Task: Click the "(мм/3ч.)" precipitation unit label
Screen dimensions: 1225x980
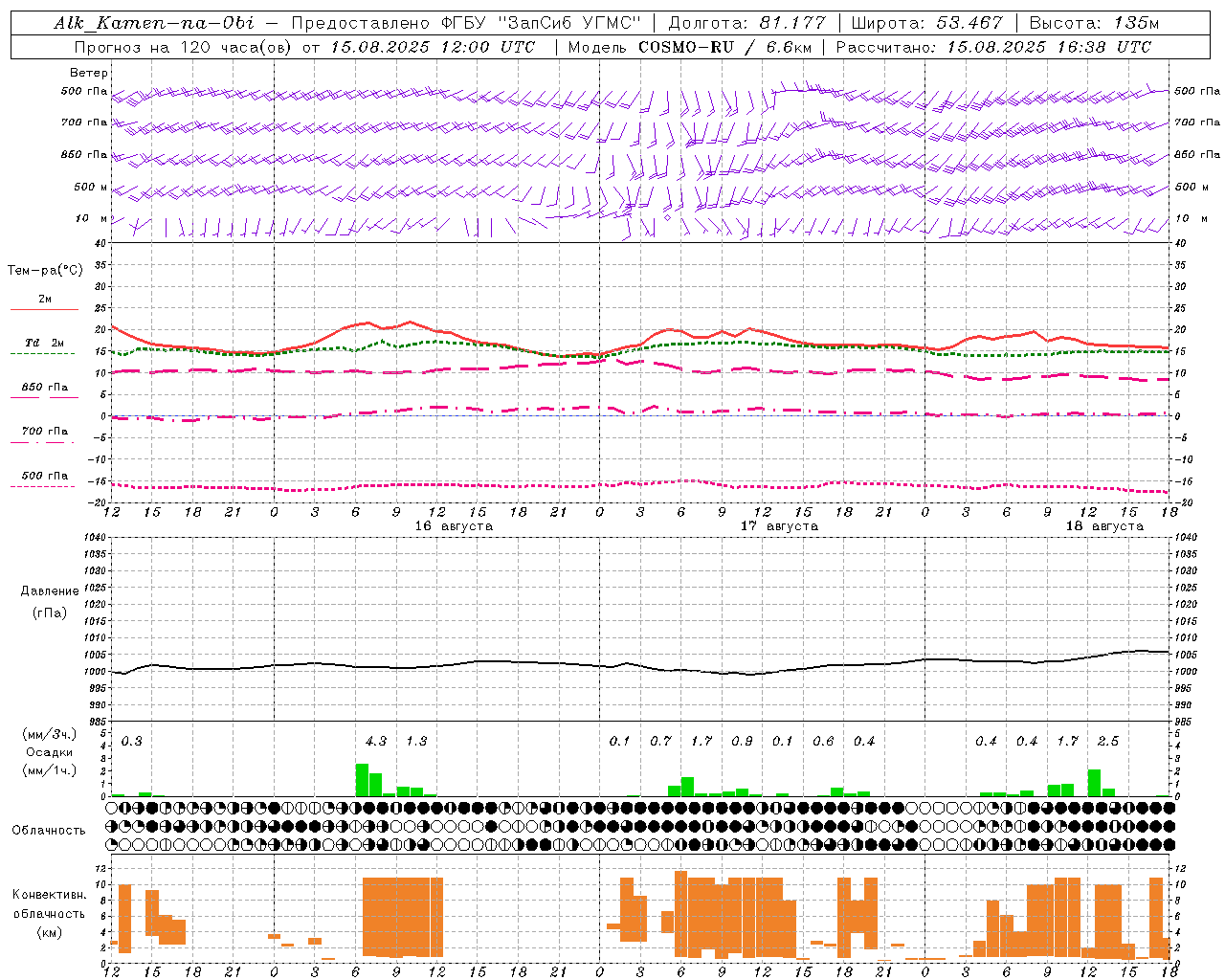Action: 49,735
